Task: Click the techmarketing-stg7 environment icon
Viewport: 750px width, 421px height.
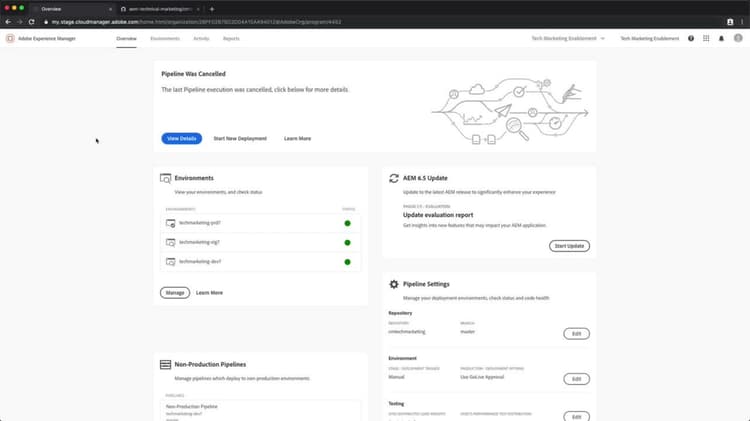Action: 171,243
